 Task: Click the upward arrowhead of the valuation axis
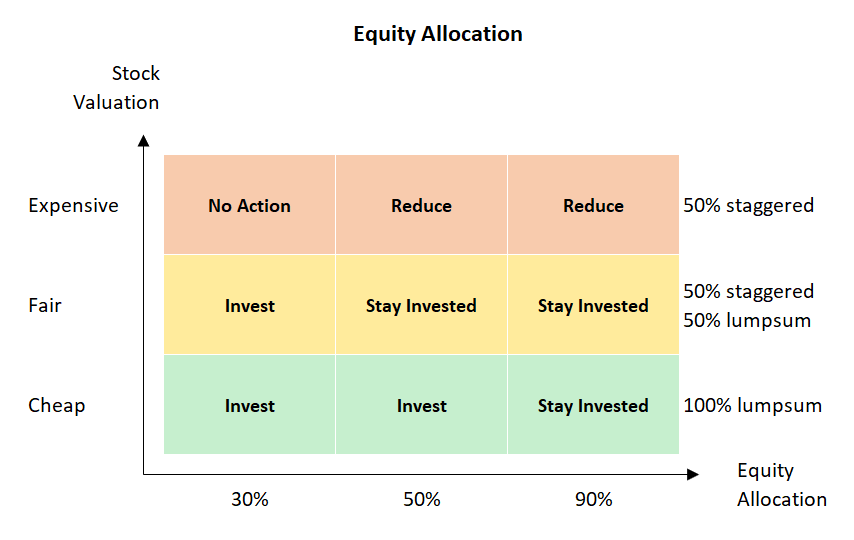pos(143,141)
